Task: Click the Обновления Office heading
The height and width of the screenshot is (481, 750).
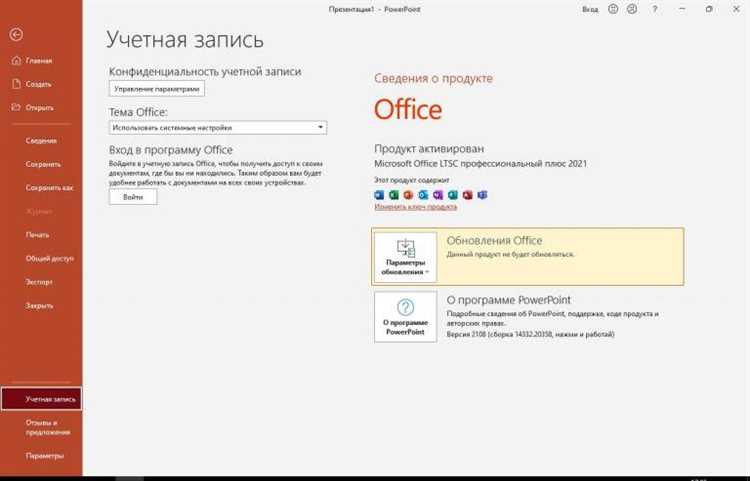Action: coord(495,240)
